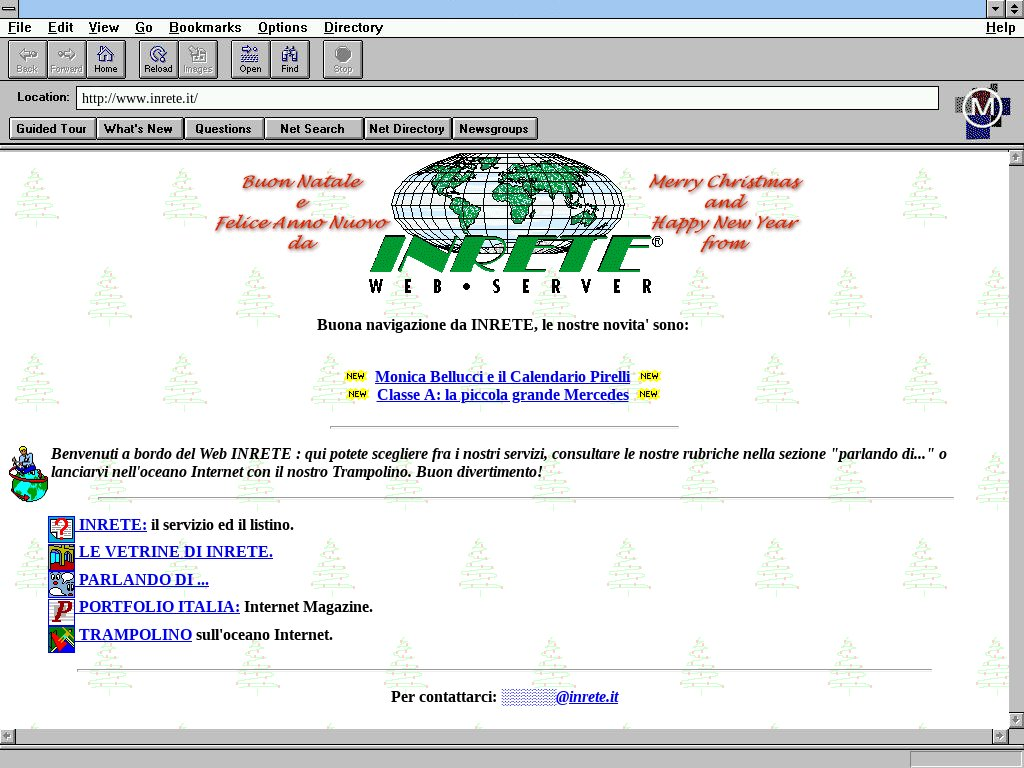
Task: Open the Directory menu
Action: tap(353, 28)
